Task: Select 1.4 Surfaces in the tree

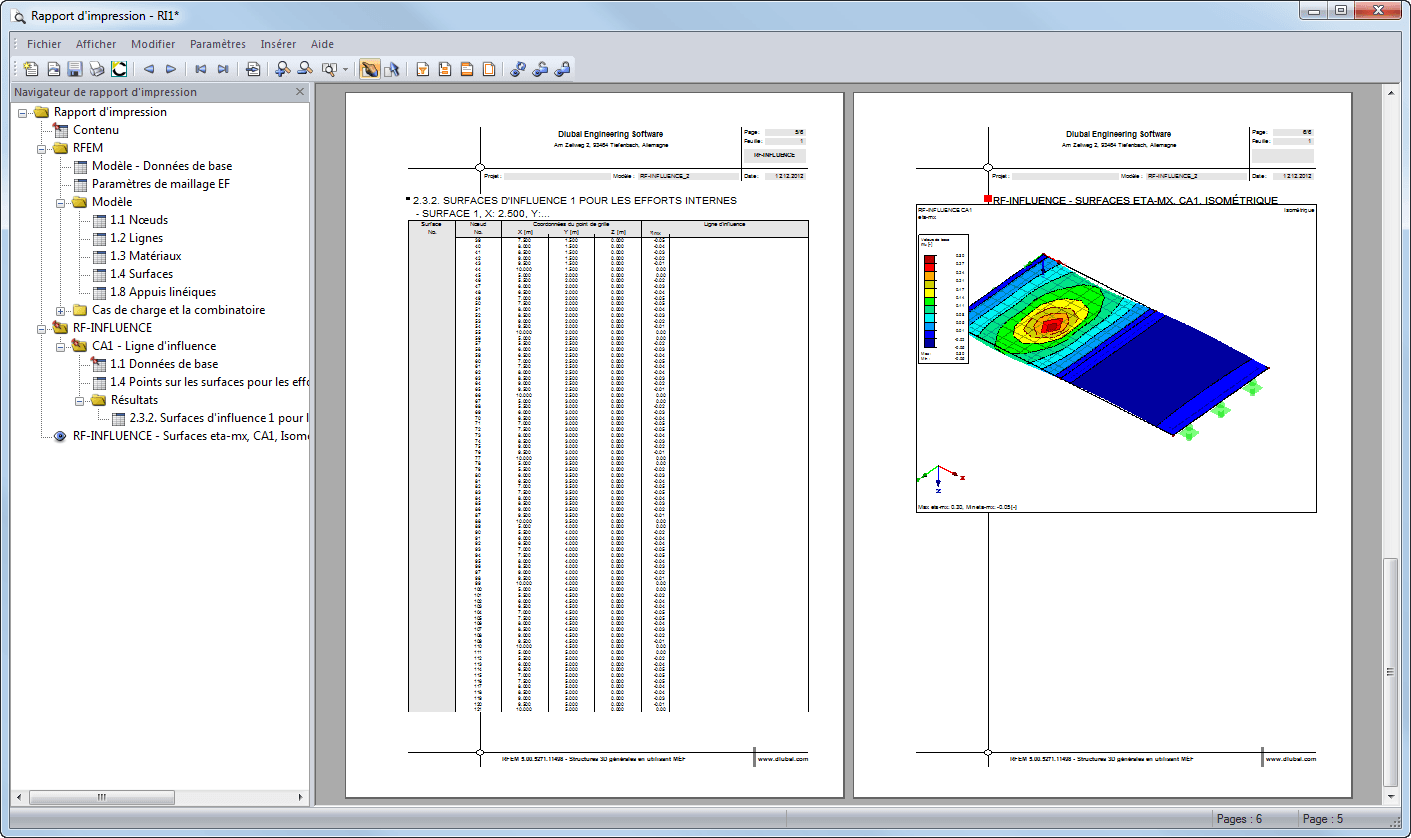Action: tap(141, 274)
